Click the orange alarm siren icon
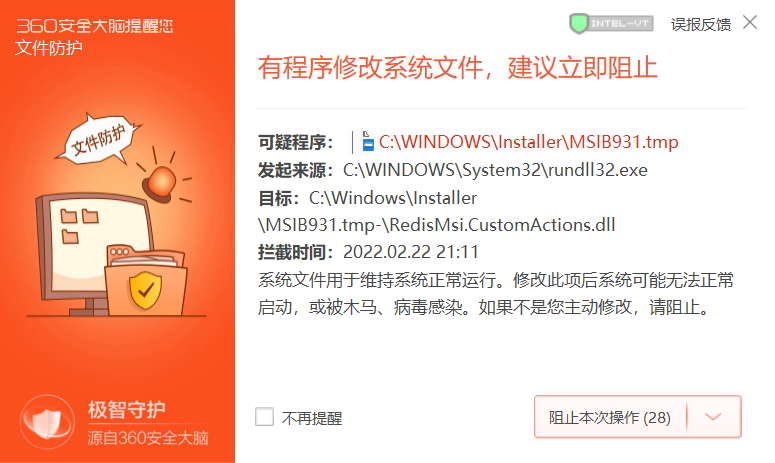Image resolution: width=775 pixels, height=463 pixels. (x=161, y=182)
